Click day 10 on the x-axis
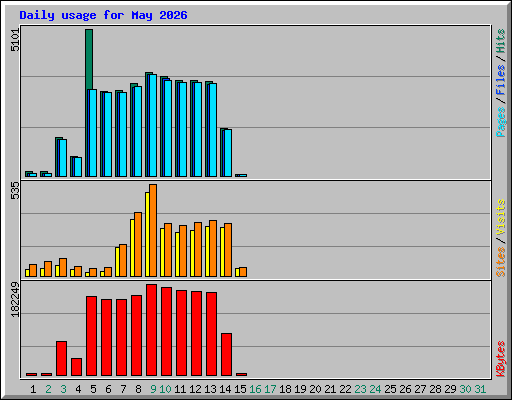Screen dimensions: 512x400 pyautogui.click(x=165, y=389)
